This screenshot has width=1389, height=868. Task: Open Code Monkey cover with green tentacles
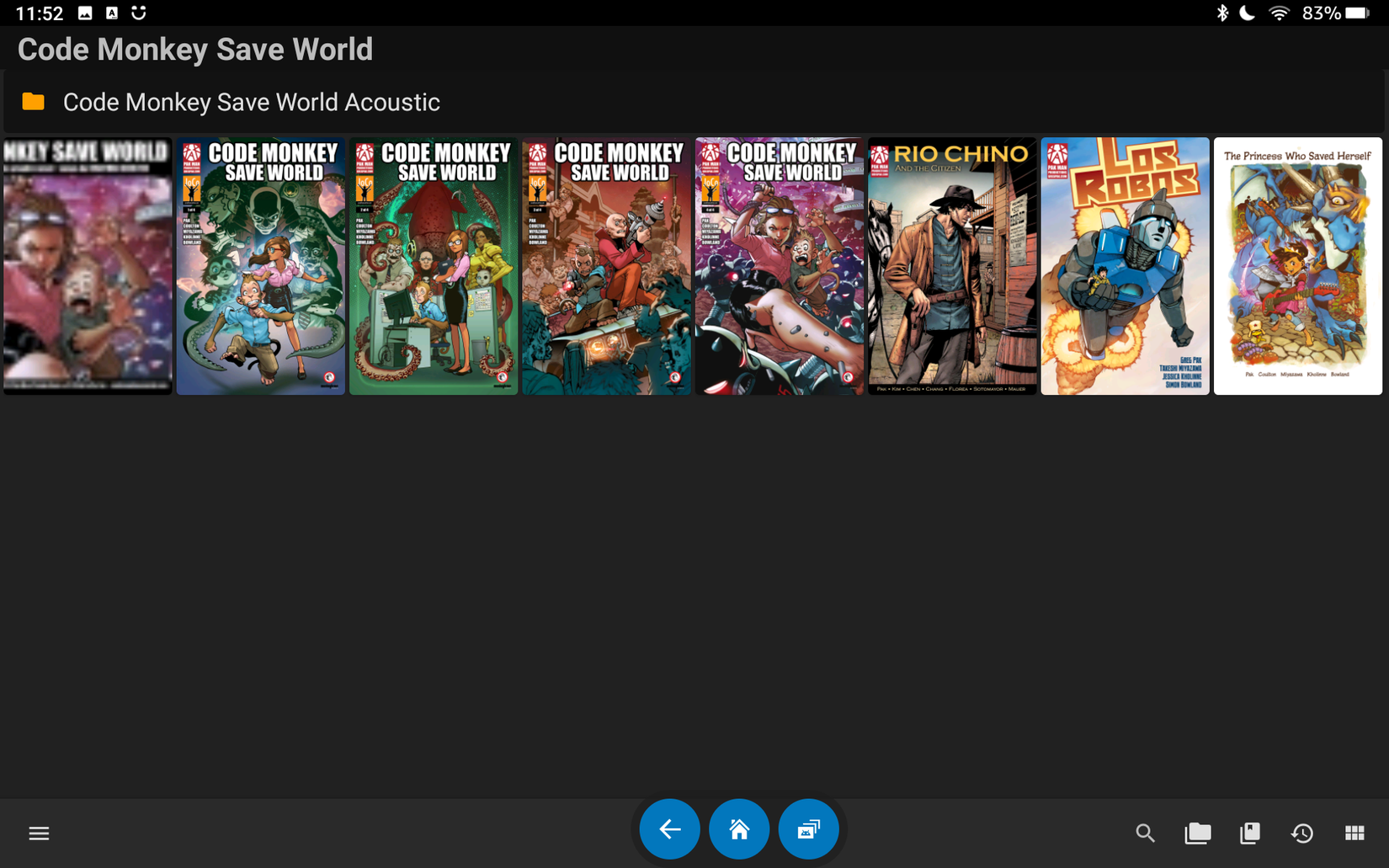click(x=261, y=266)
